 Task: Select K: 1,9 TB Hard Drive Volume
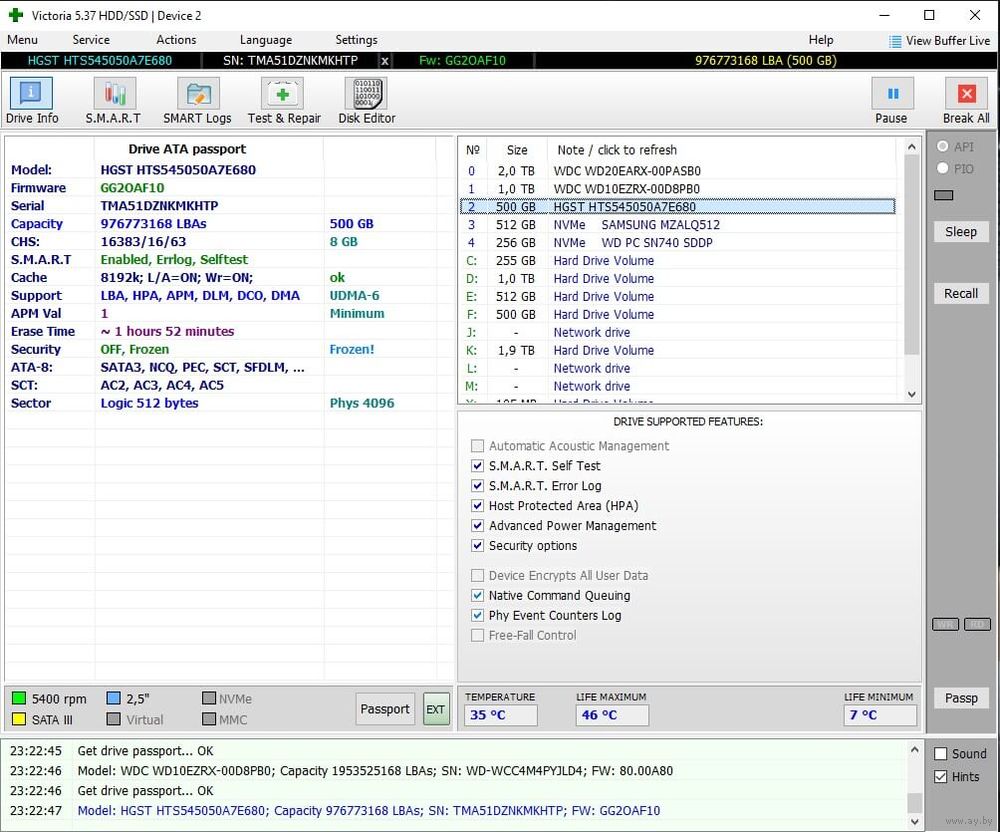click(x=677, y=350)
